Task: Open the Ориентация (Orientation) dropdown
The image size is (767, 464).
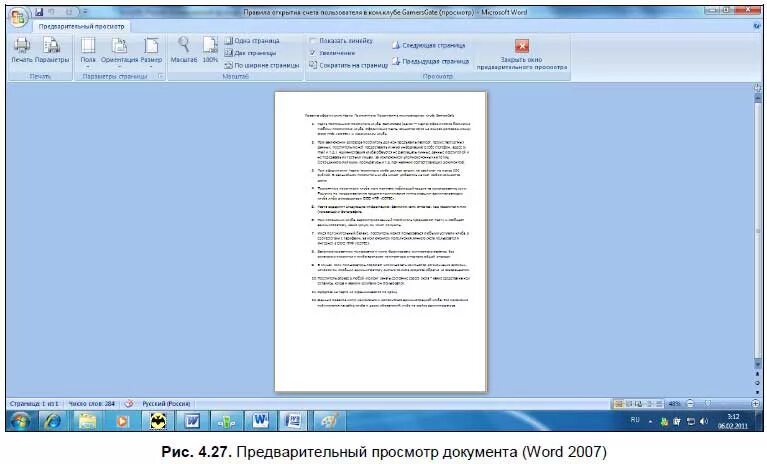Action: tap(119, 52)
